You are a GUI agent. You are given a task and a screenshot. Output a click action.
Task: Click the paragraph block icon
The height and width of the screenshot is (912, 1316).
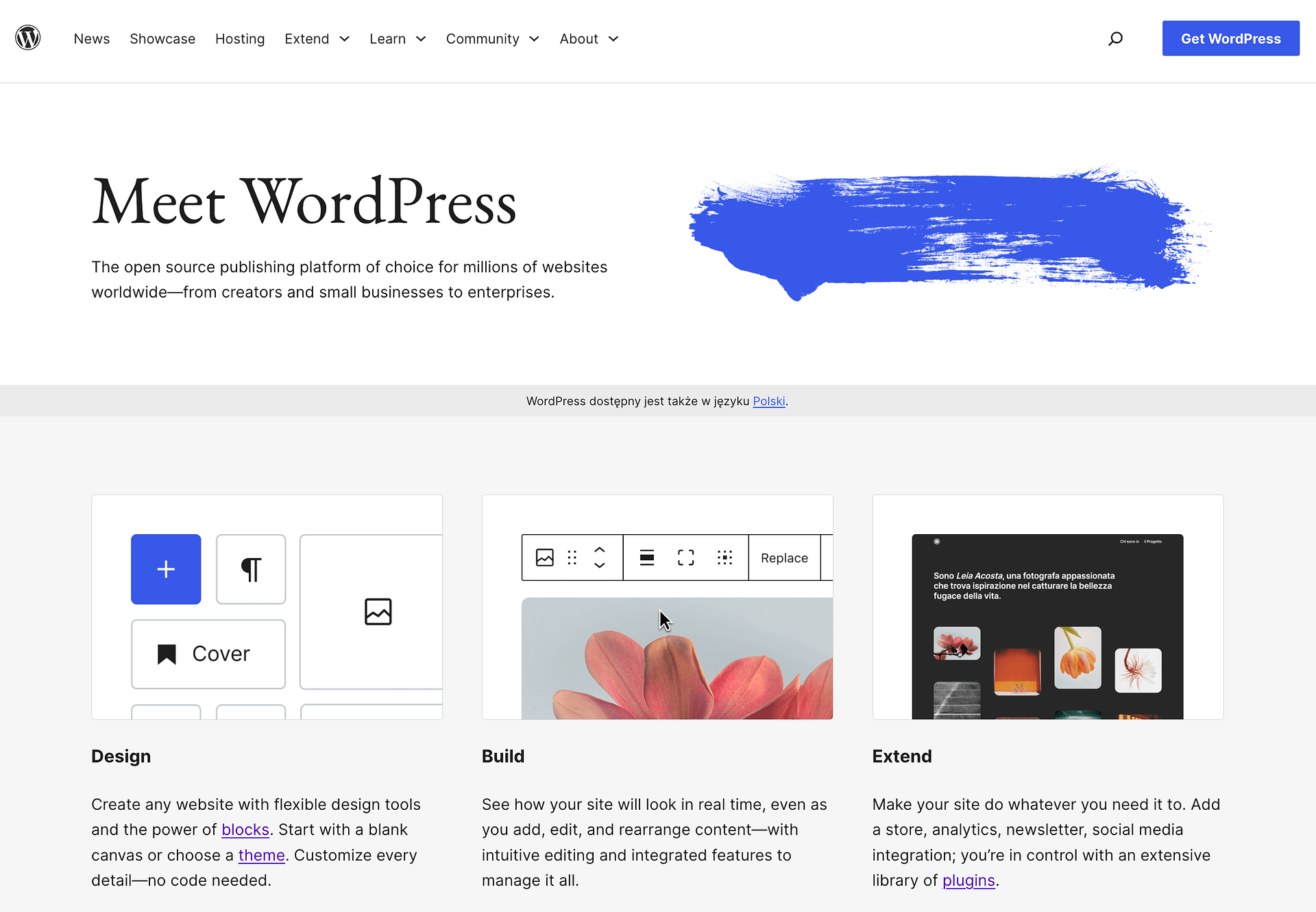tap(250, 569)
